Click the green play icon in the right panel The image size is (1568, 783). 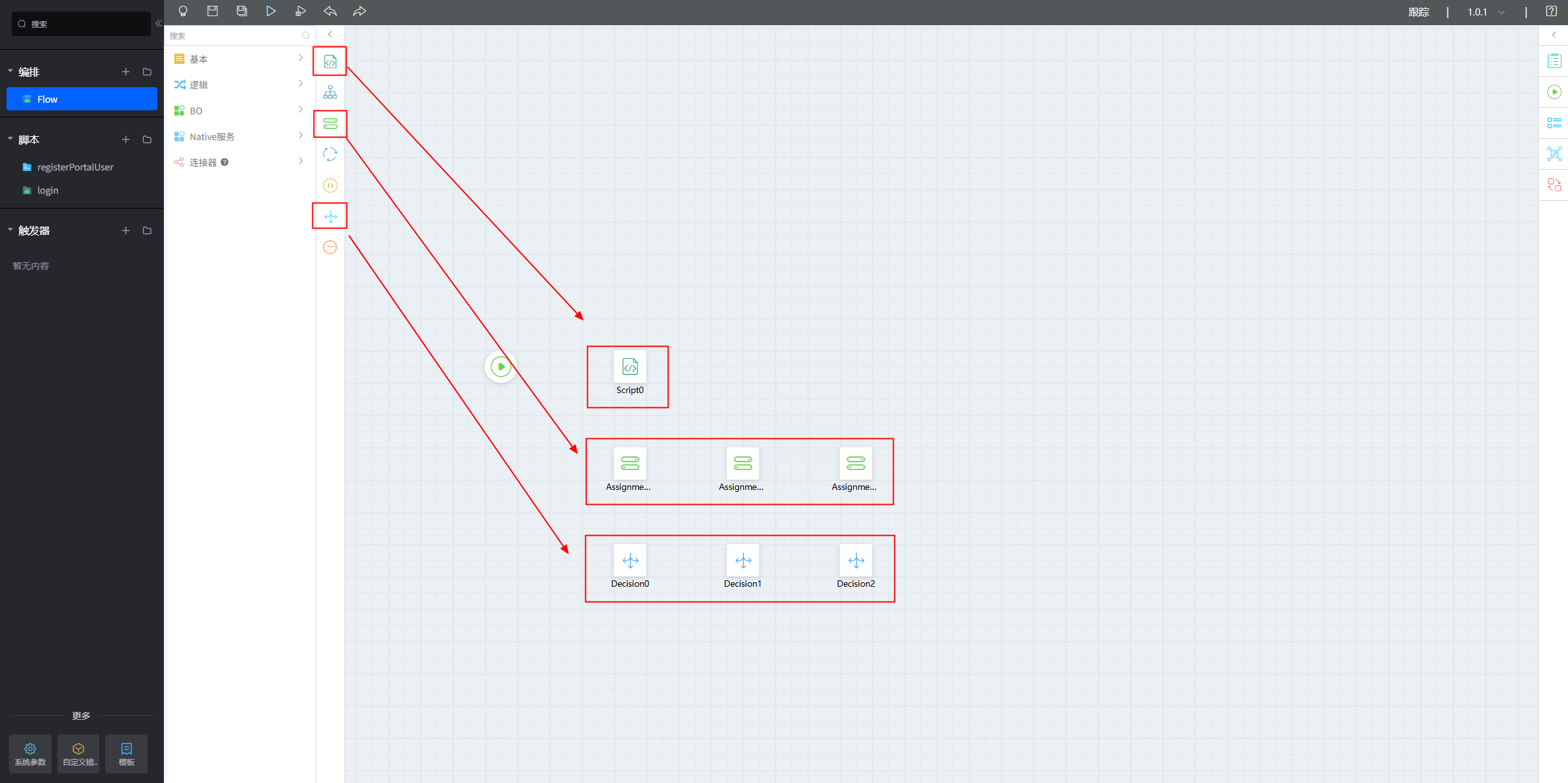click(1554, 92)
